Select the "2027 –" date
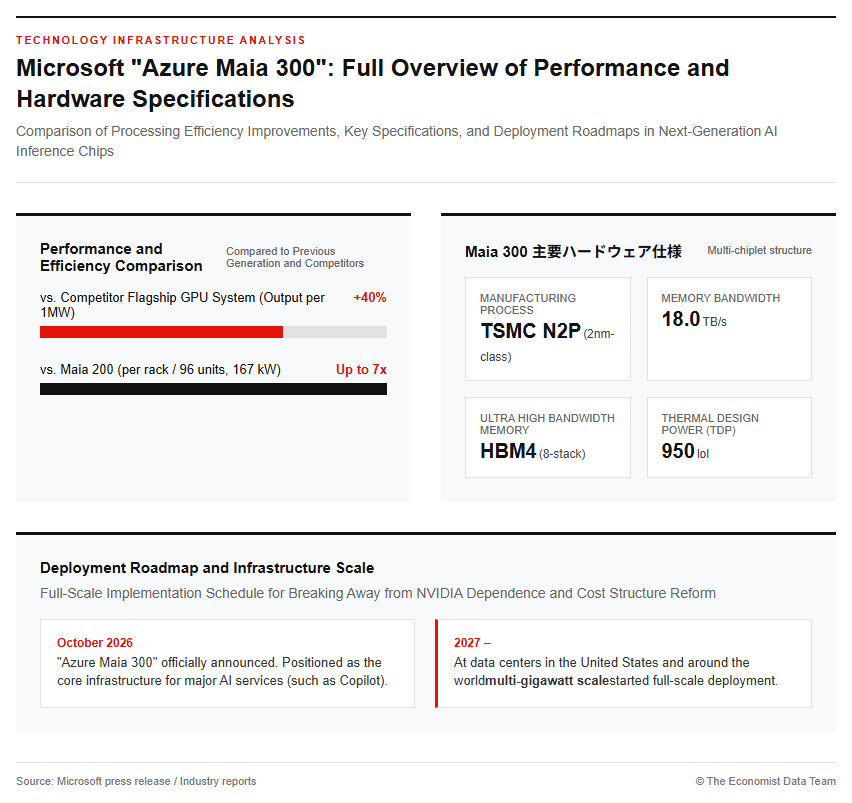 pos(473,643)
